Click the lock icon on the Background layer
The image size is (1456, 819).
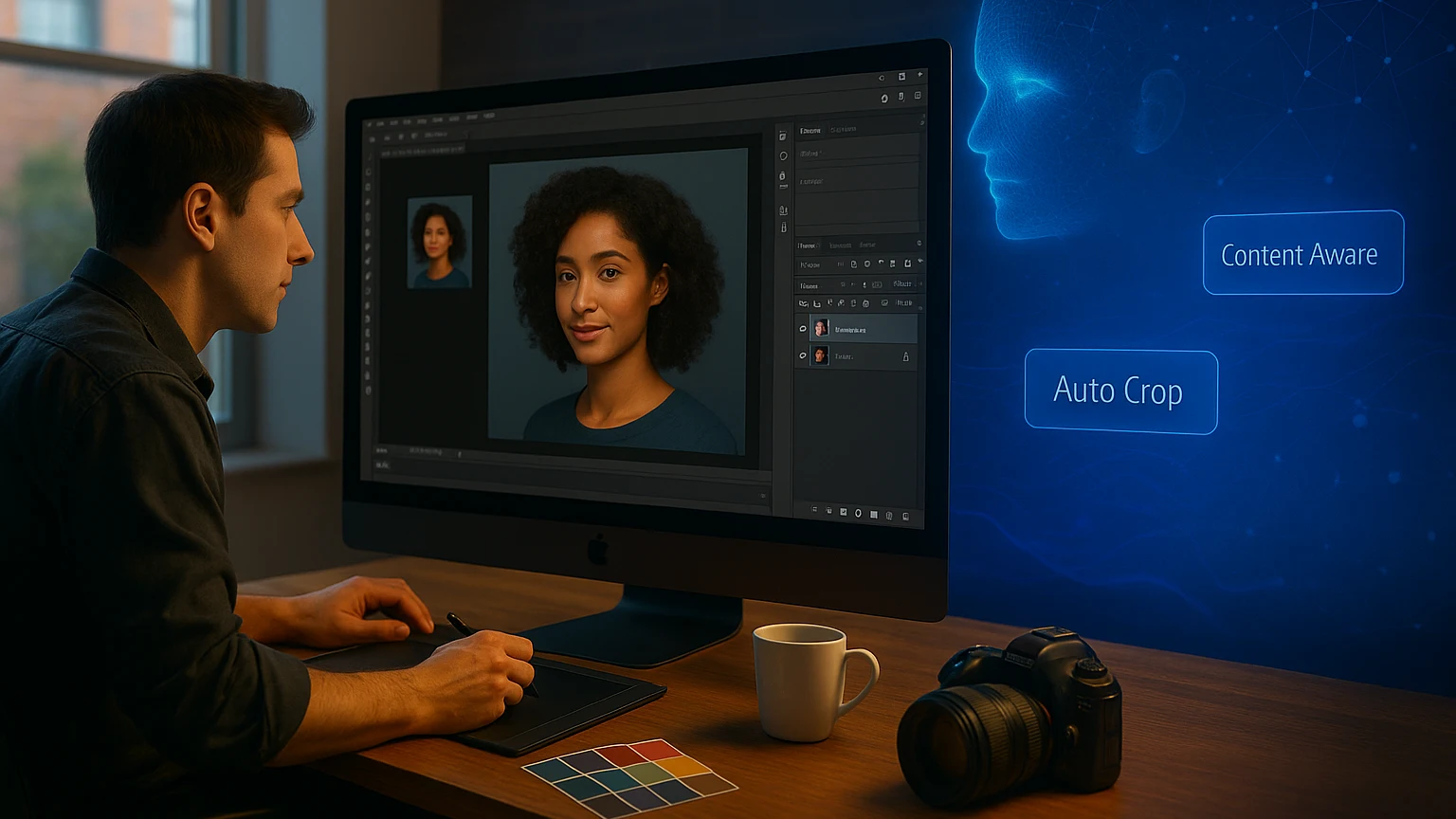[905, 355]
